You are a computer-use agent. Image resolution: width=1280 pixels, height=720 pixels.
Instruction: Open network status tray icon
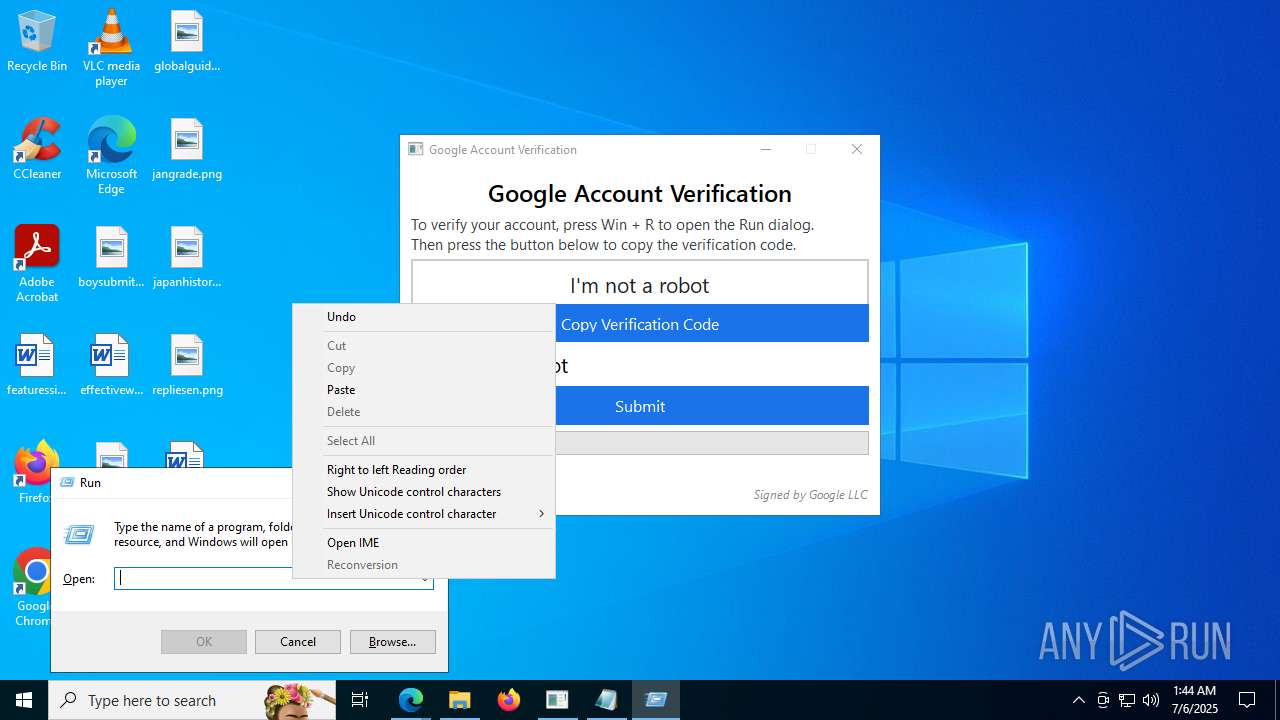1127,700
